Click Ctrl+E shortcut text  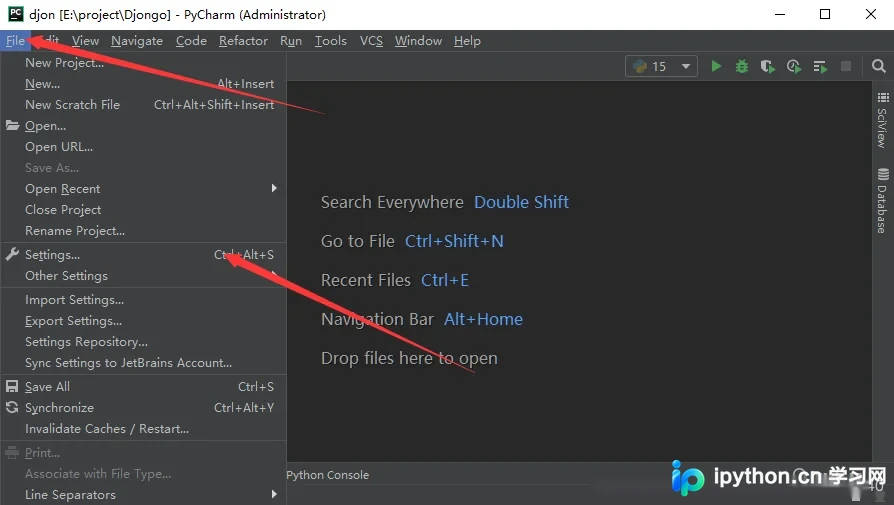pos(445,280)
